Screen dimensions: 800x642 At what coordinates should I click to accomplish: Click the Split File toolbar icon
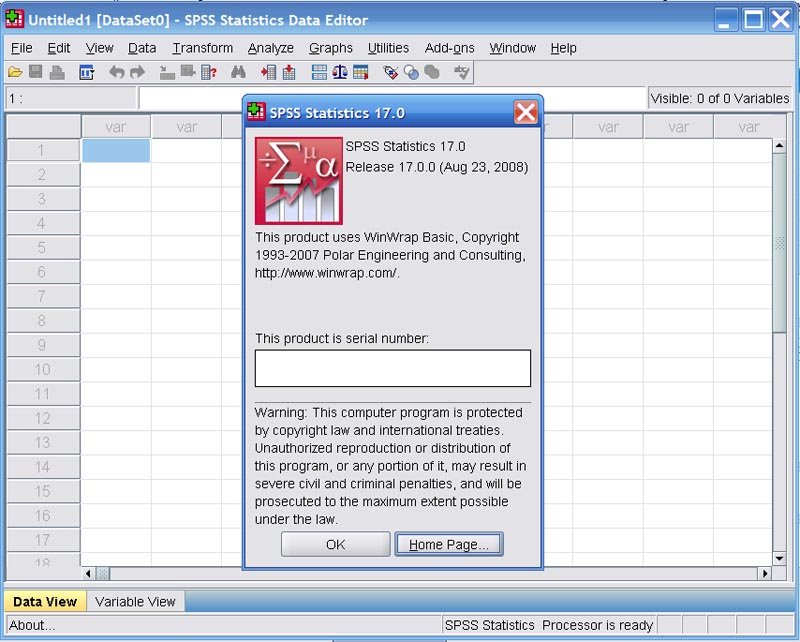[319, 72]
